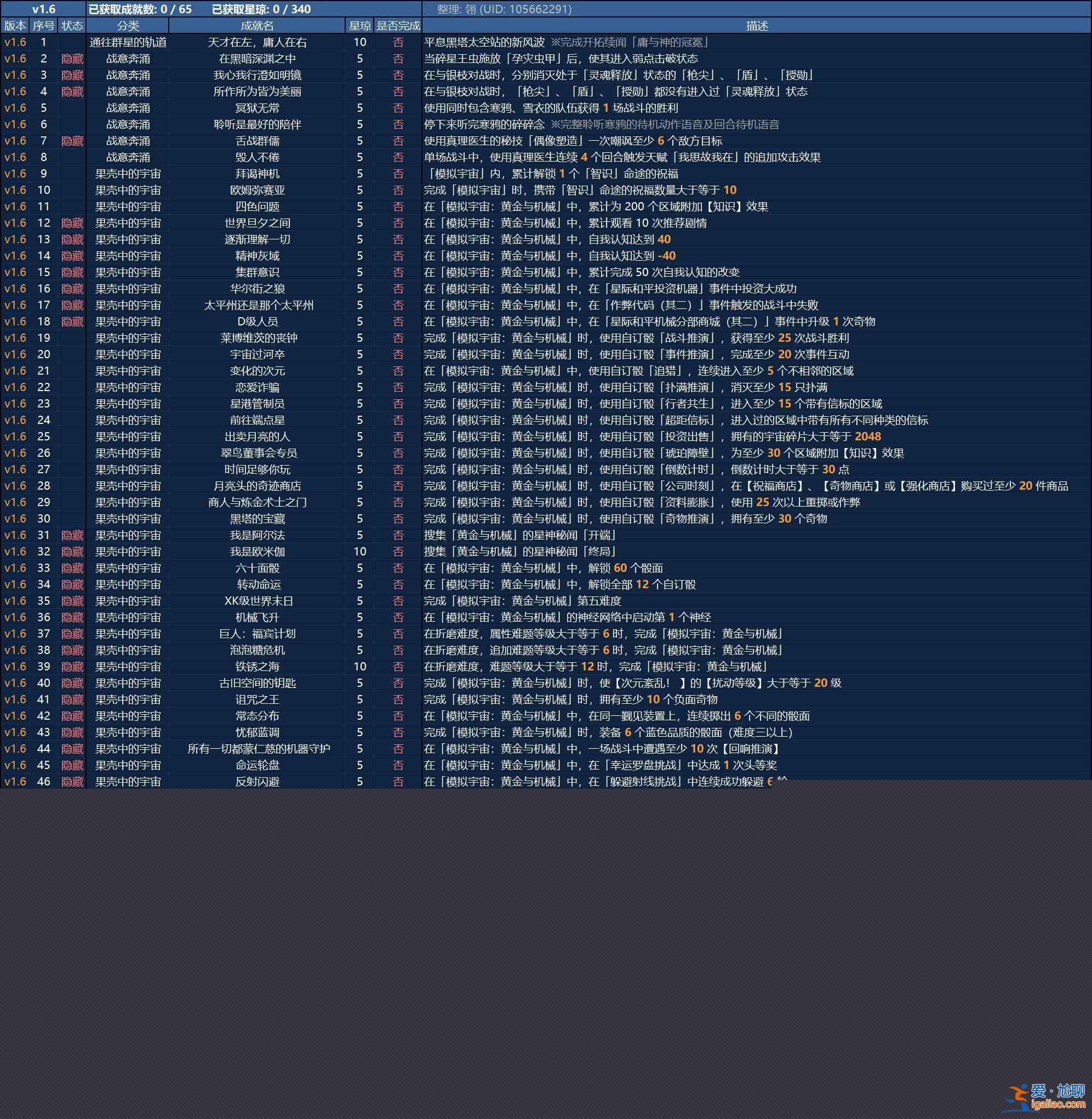The image size is (1092, 1119).
Task: Click the 整理: 翎 UID cell
Action: tap(504, 9)
